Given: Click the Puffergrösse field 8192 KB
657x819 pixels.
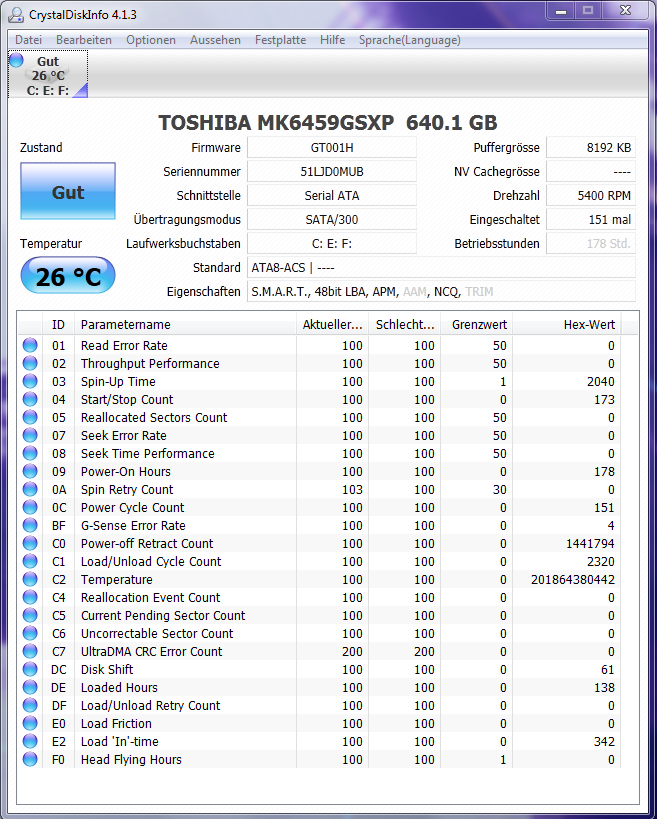Looking at the screenshot, I should [591, 147].
